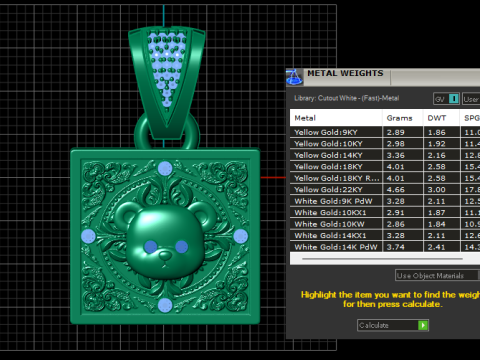Click the Calculate button
This screenshot has height=360, width=480.
(393, 325)
